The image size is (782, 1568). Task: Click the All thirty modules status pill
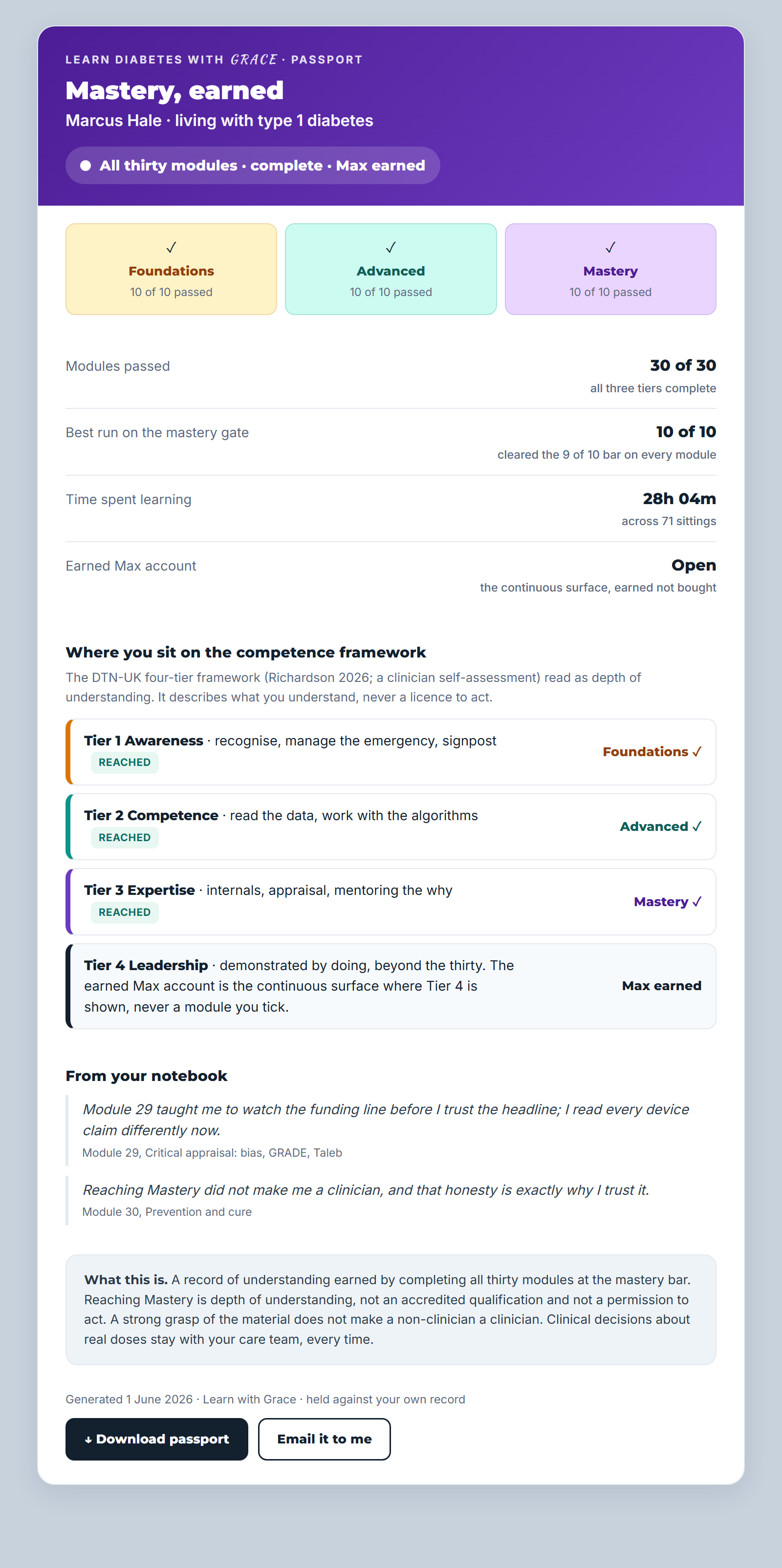tap(253, 166)
